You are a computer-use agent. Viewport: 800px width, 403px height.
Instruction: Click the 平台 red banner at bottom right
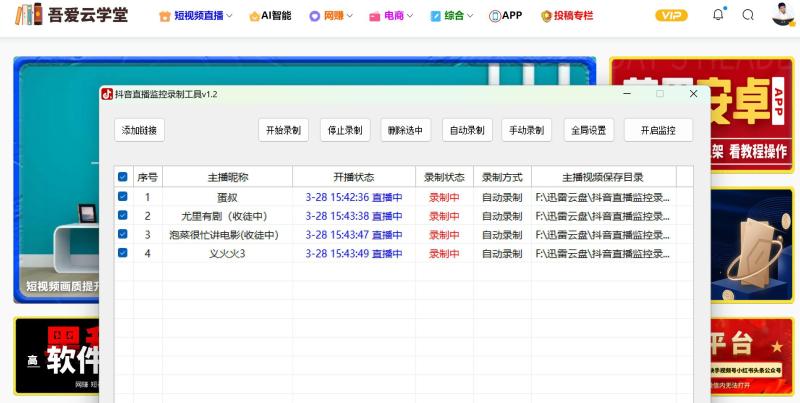[753, 356]
